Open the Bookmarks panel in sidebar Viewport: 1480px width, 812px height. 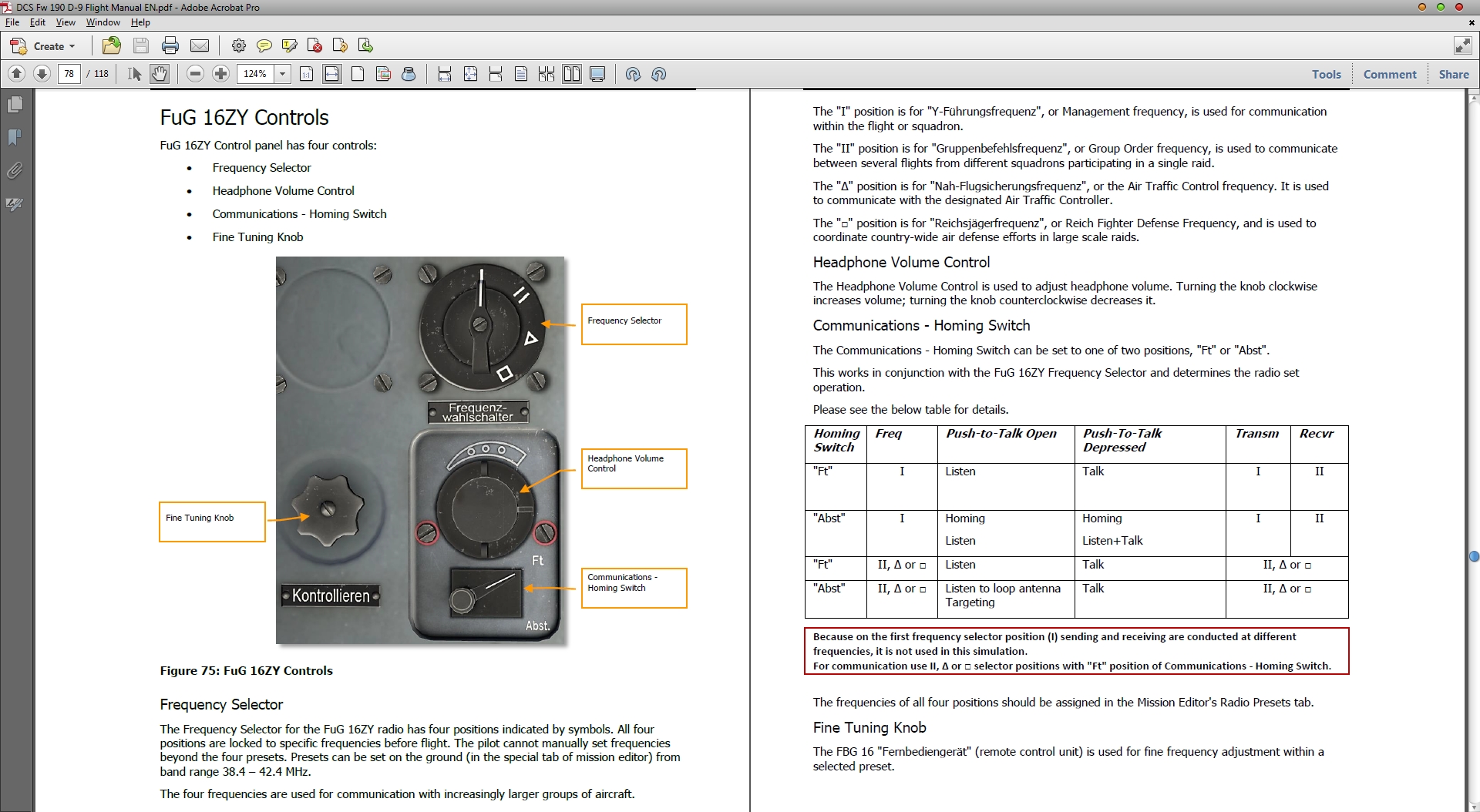point(15,137)
